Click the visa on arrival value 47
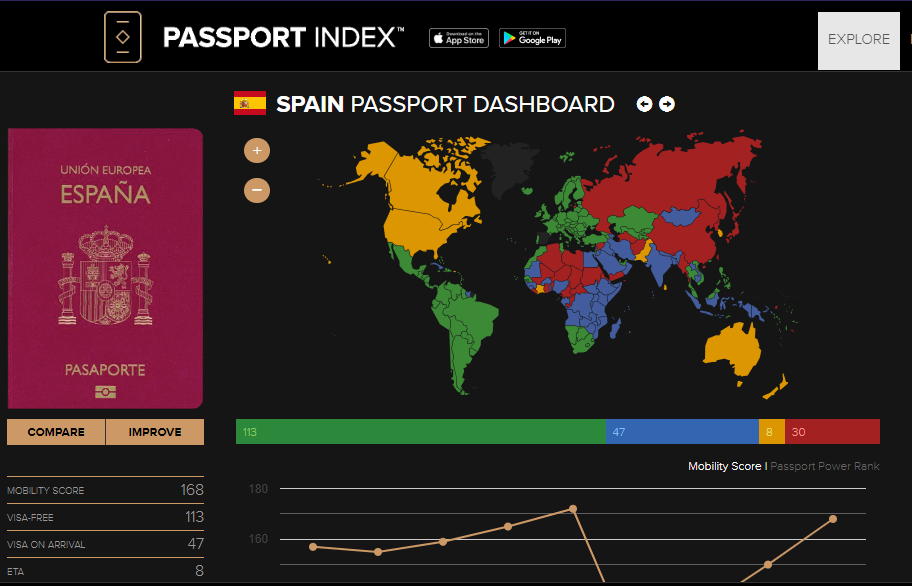 tap(195, 544)
